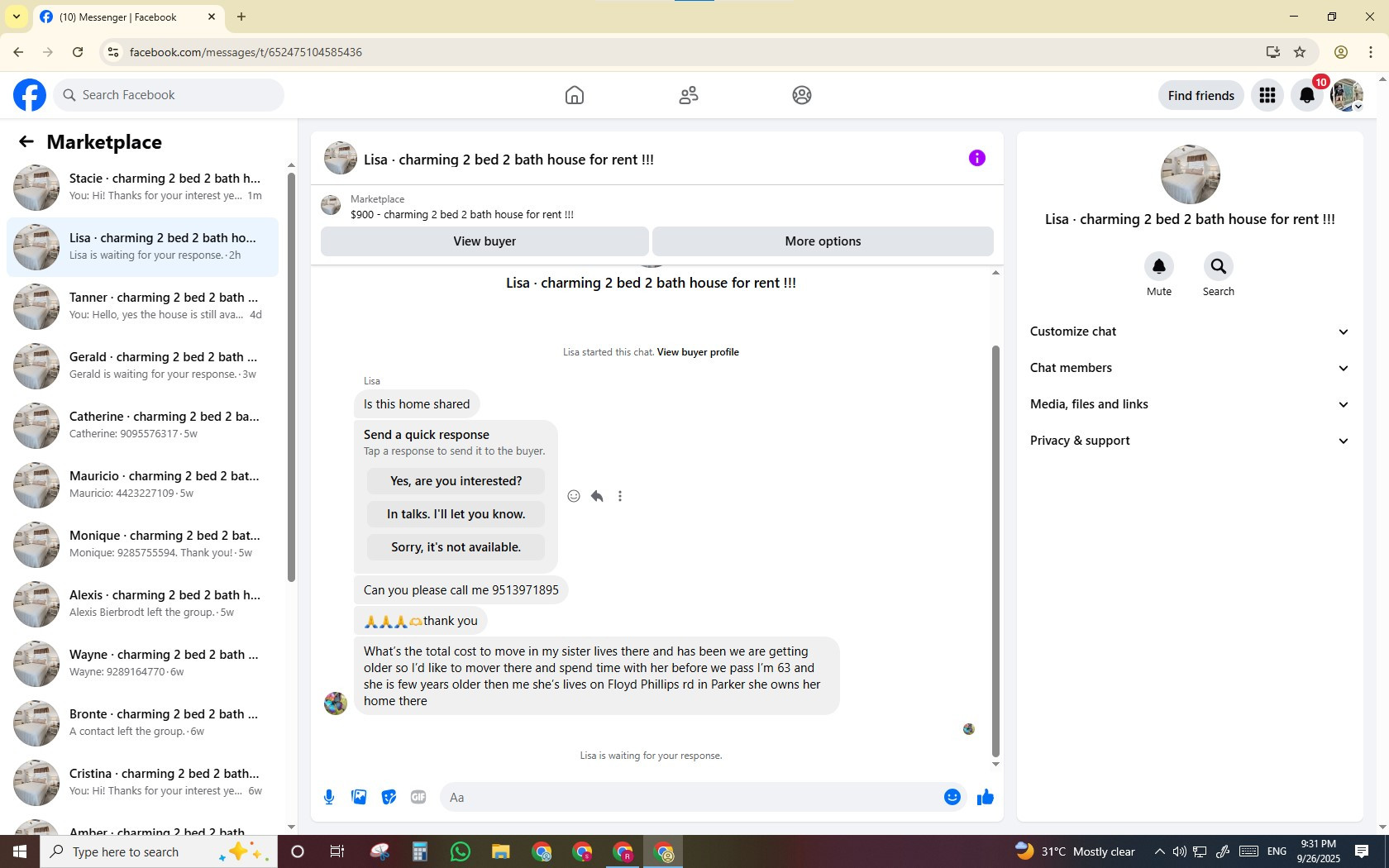Open the Friends icon in top navigation
The width and height of the screenshot is (1389, 868).
[689, 95]
